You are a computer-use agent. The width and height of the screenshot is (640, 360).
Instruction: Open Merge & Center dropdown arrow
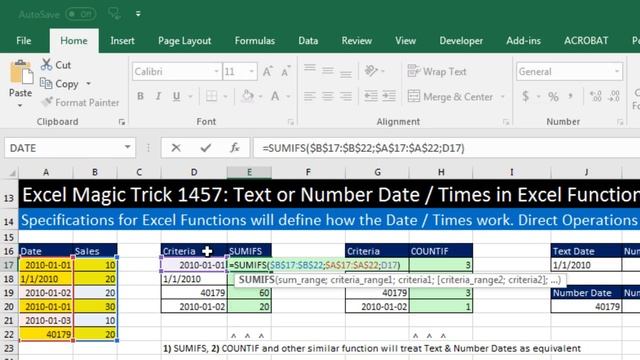[503, 97]
